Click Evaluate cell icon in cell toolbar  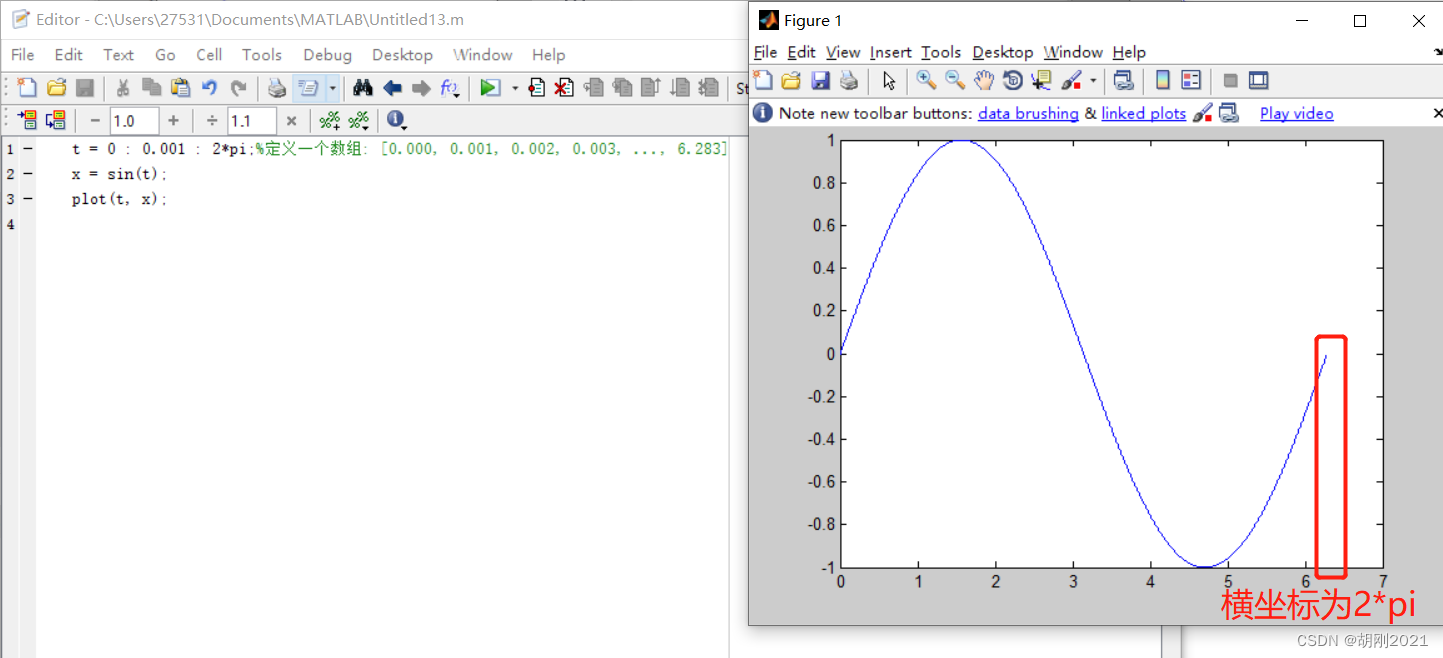(28, 120)
